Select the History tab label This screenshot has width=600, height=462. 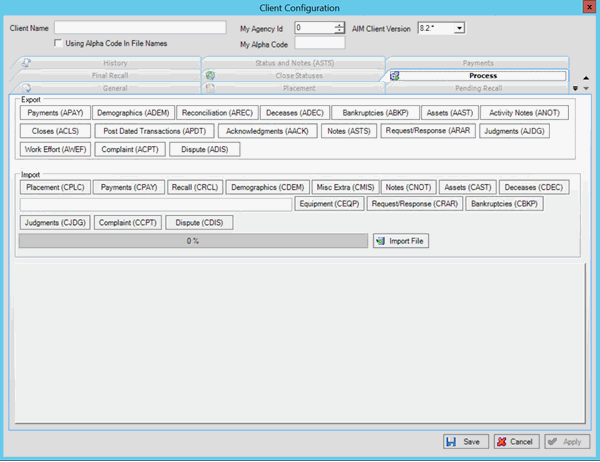pyautogui.click(x=115, y=63)
